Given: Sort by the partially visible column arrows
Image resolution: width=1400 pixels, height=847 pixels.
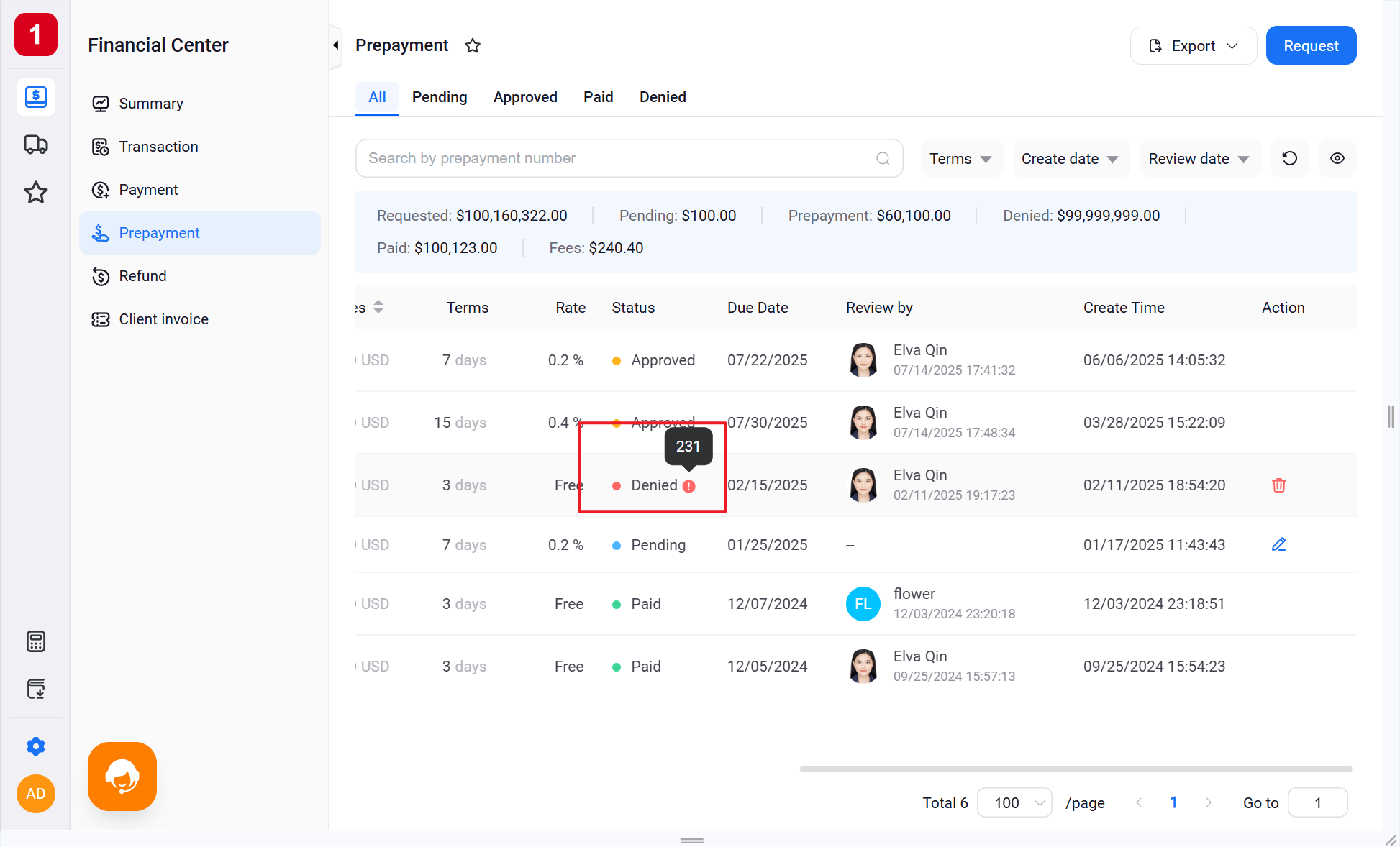Looking at the screenshot, I should click(x=378, y=307).
